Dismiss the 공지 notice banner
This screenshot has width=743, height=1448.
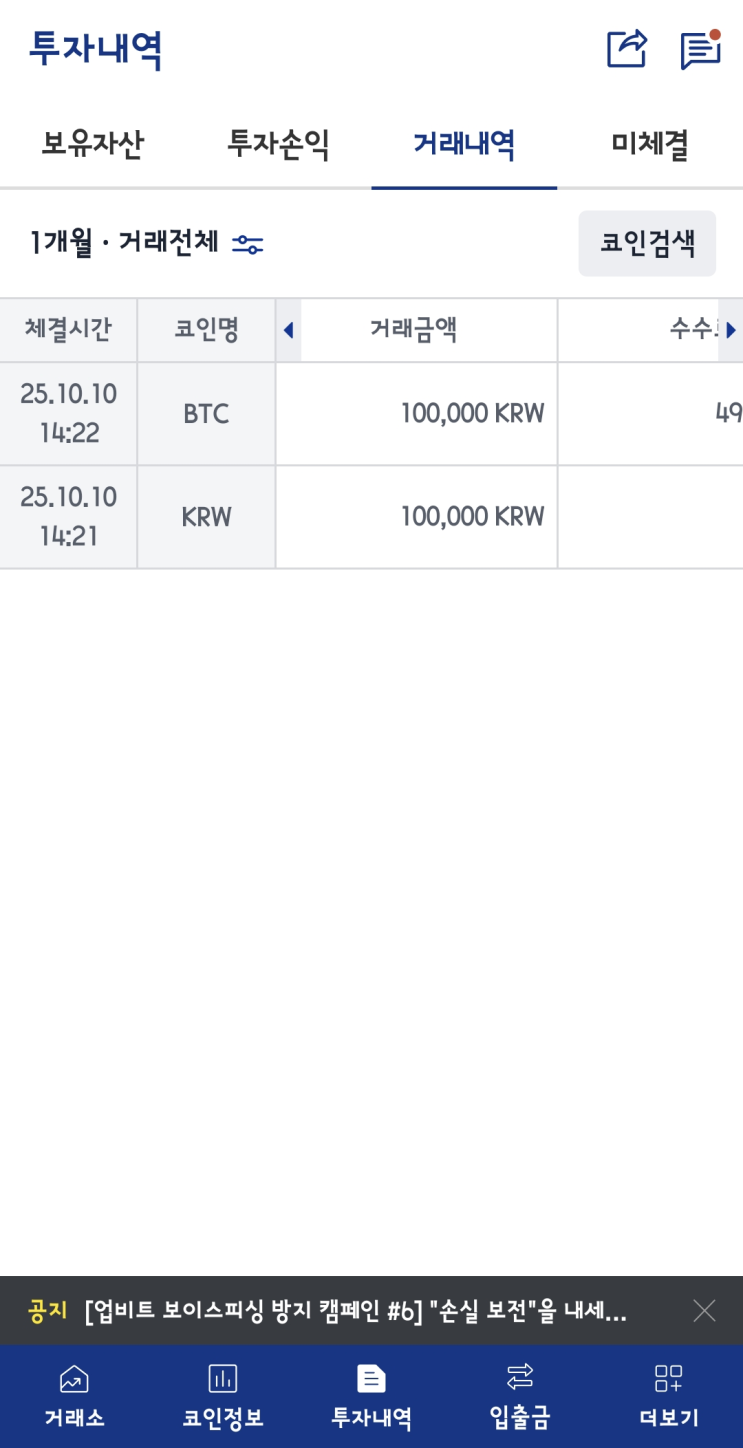(x=704, y=1311)
